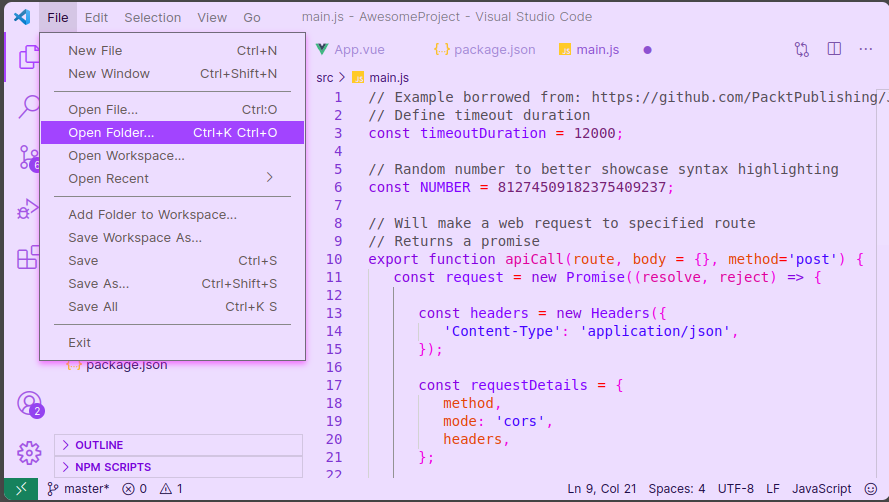
Task: Choose Save All from the File menu
Action: (172, 307)
